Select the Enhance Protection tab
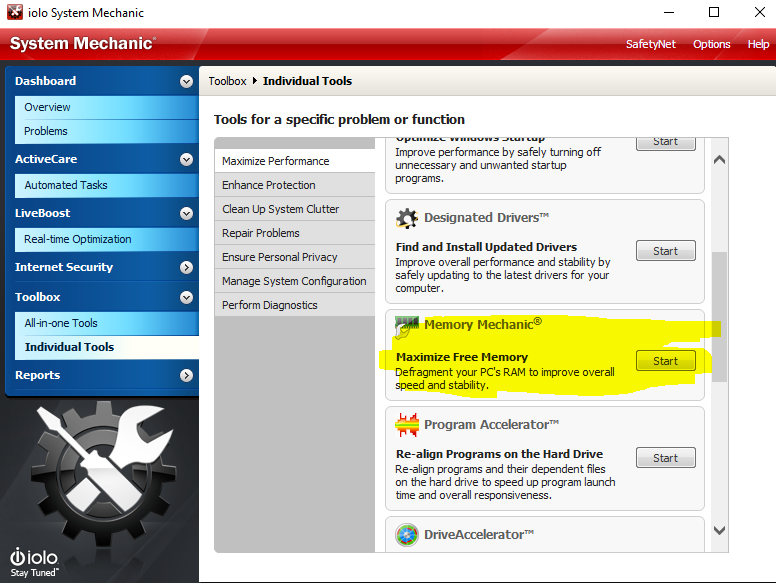This screenshot has height=583, width=776. [x=268, y=185]
